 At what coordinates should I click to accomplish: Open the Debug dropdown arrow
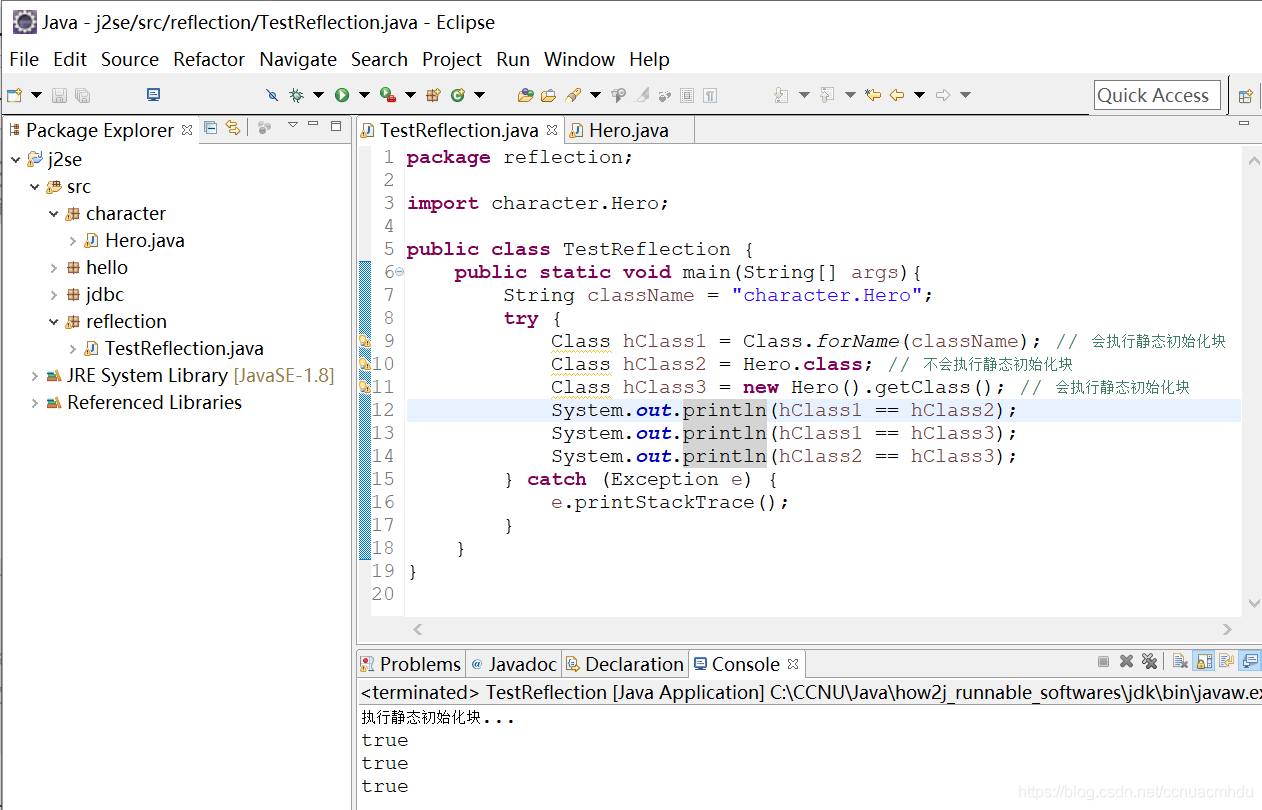[x=319, y=95]
